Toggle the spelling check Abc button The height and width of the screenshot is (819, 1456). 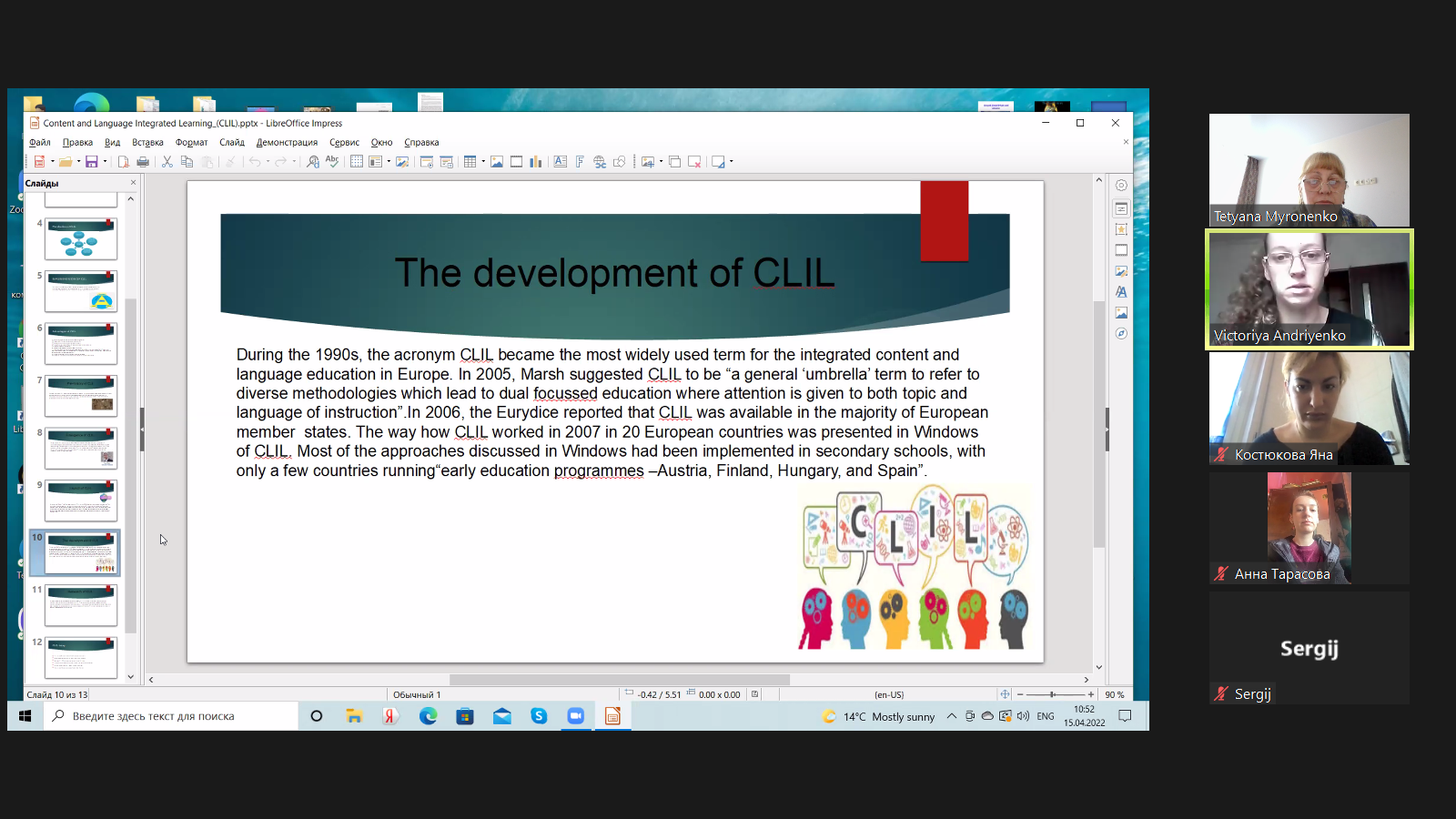click(332, 162)
